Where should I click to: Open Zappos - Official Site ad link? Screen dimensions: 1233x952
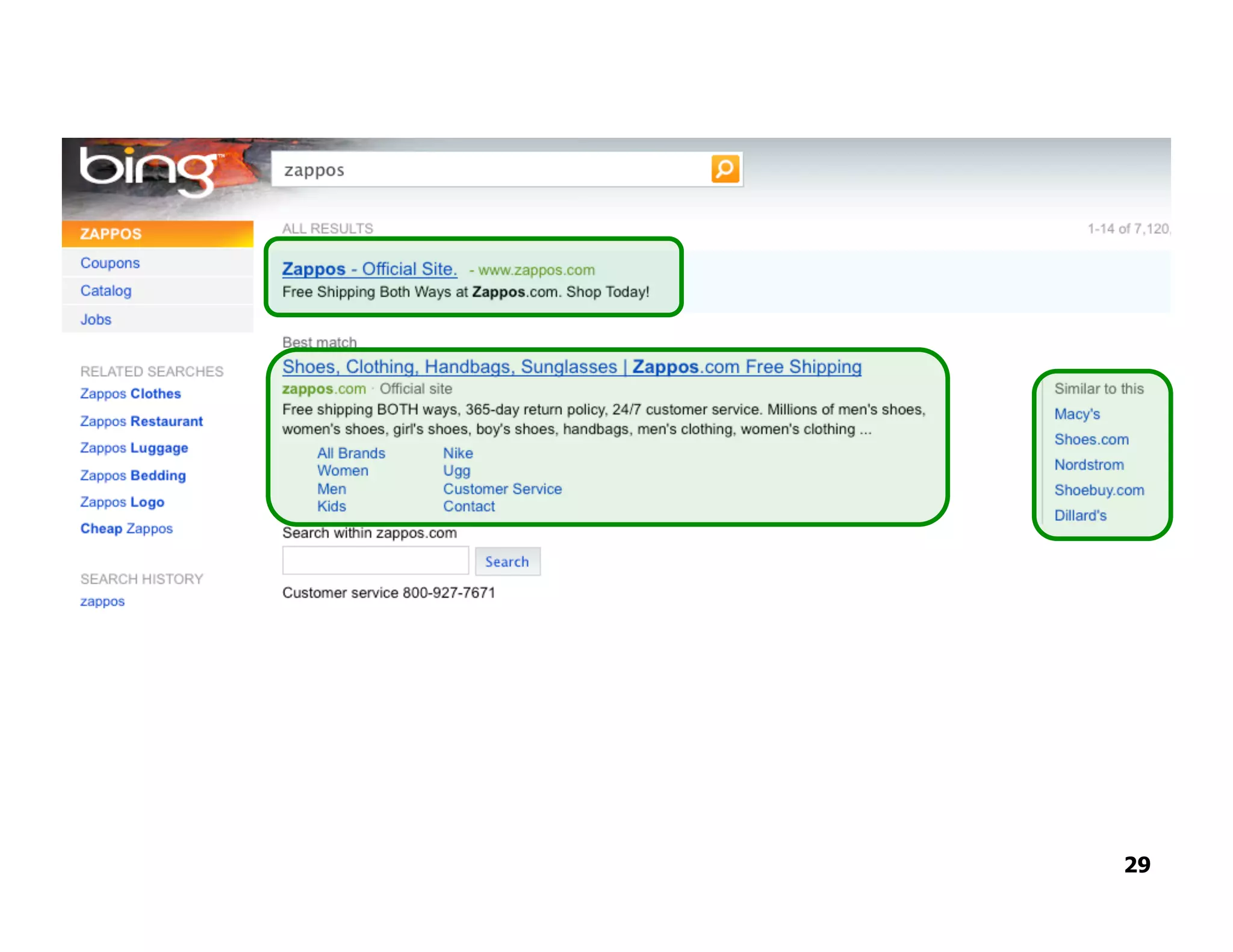point(369,269)
